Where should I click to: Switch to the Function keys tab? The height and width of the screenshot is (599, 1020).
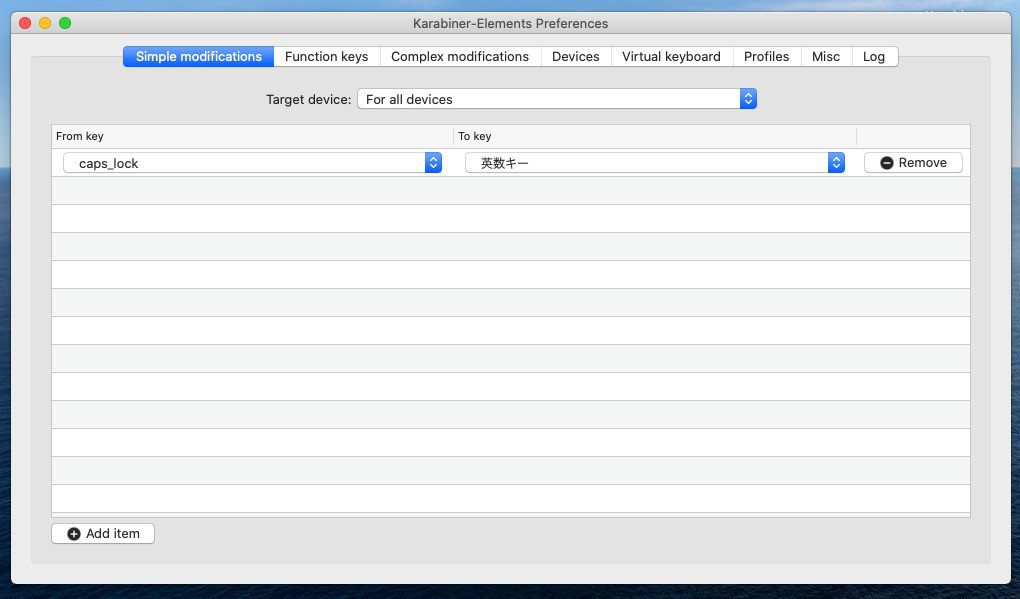(327, 57)
